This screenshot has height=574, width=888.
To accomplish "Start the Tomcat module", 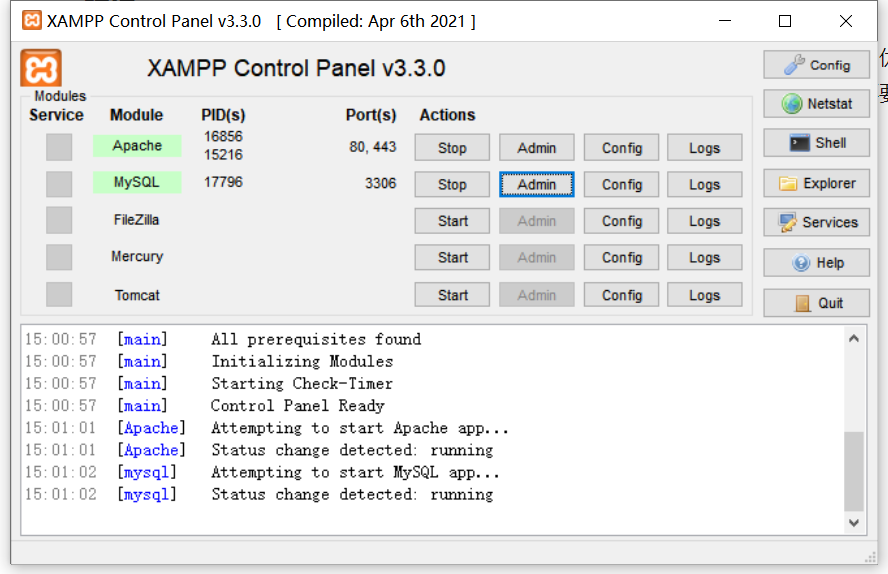I will click(452, 295).
